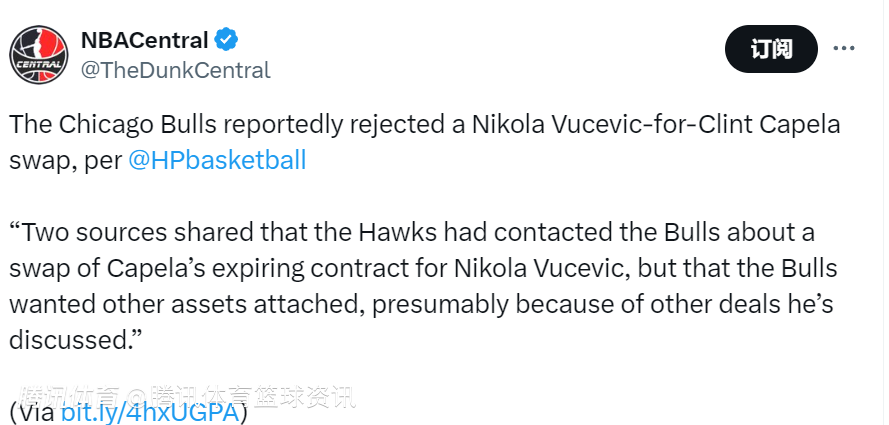Click the blue verified badge

pos(227,40)
